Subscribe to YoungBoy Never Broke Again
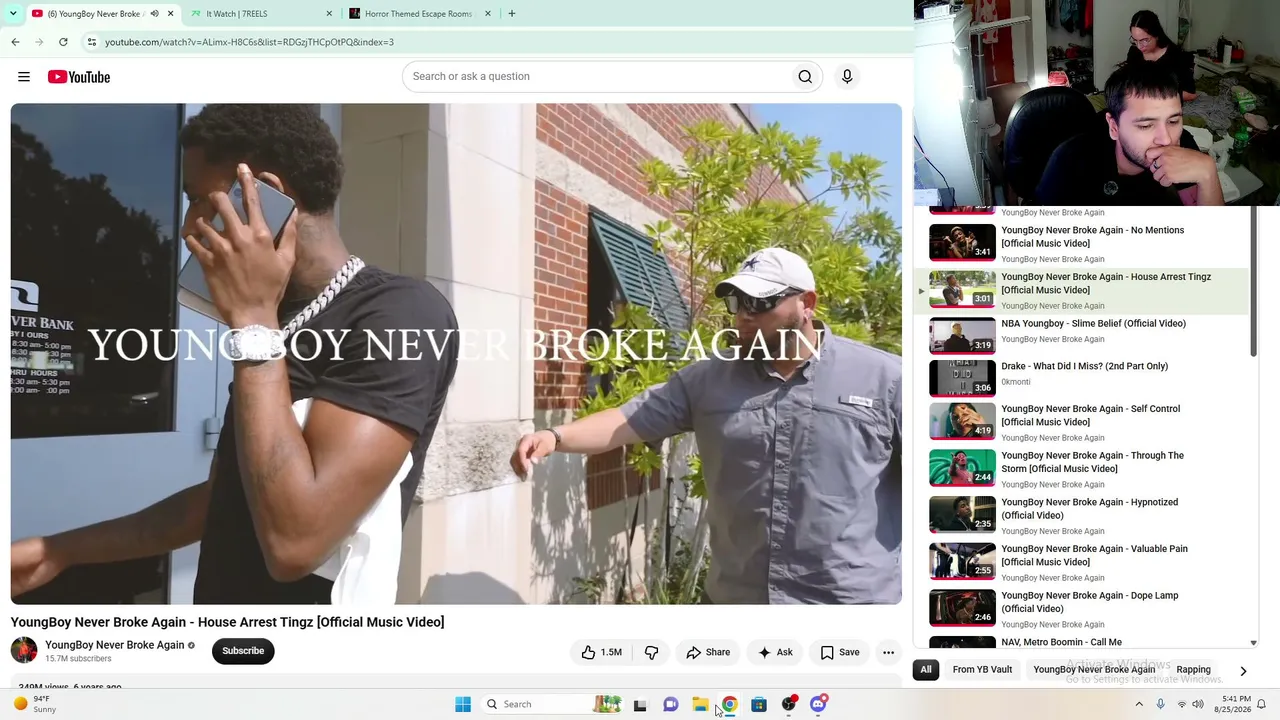The width and height of the screenshot is (1280, 720). pyautogui.click(x=243, y=651)
